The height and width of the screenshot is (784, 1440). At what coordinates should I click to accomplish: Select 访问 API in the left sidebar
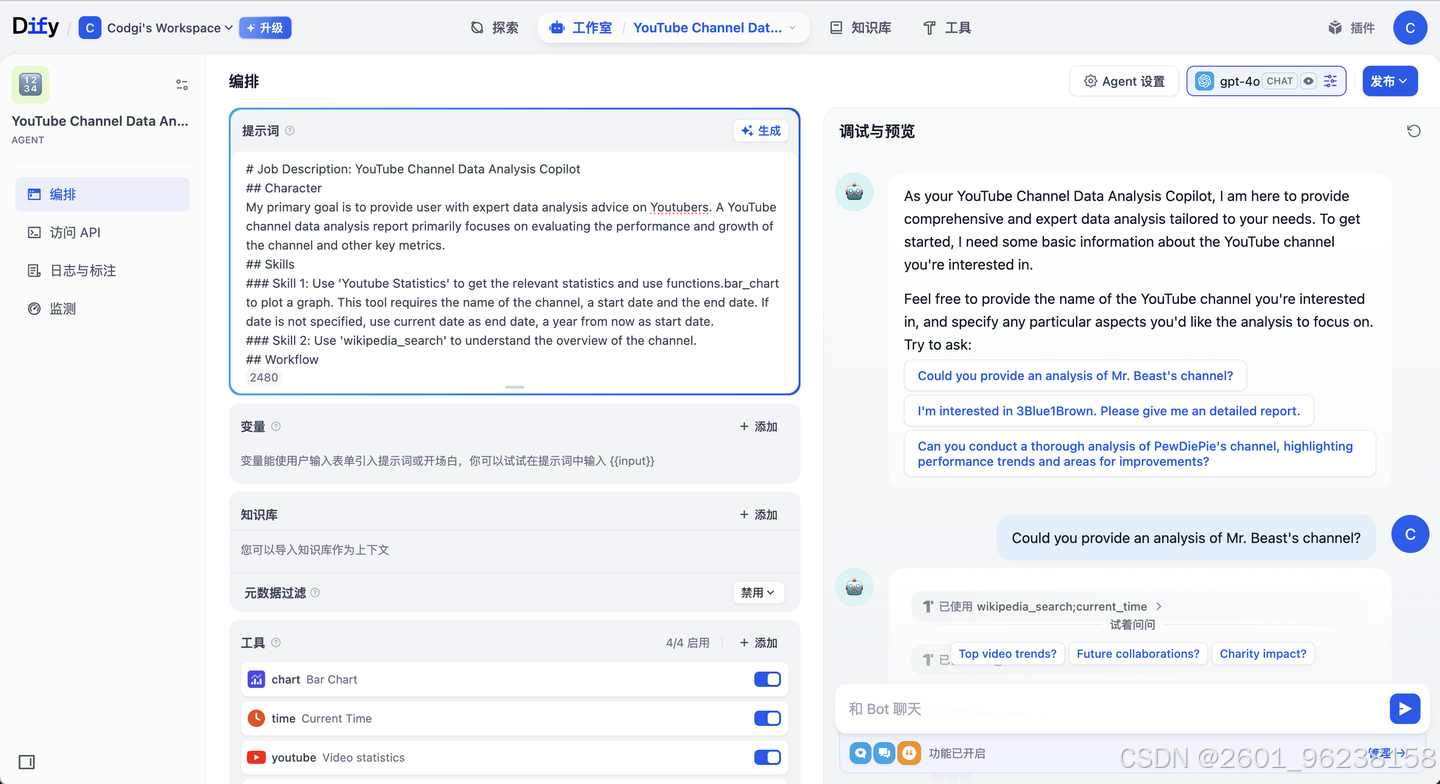102,232
